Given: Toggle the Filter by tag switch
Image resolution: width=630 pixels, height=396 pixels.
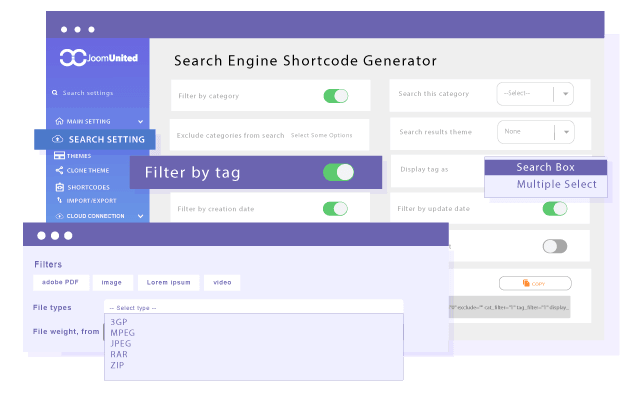Looking at the screenshot, I should click(x=338, y=172).
